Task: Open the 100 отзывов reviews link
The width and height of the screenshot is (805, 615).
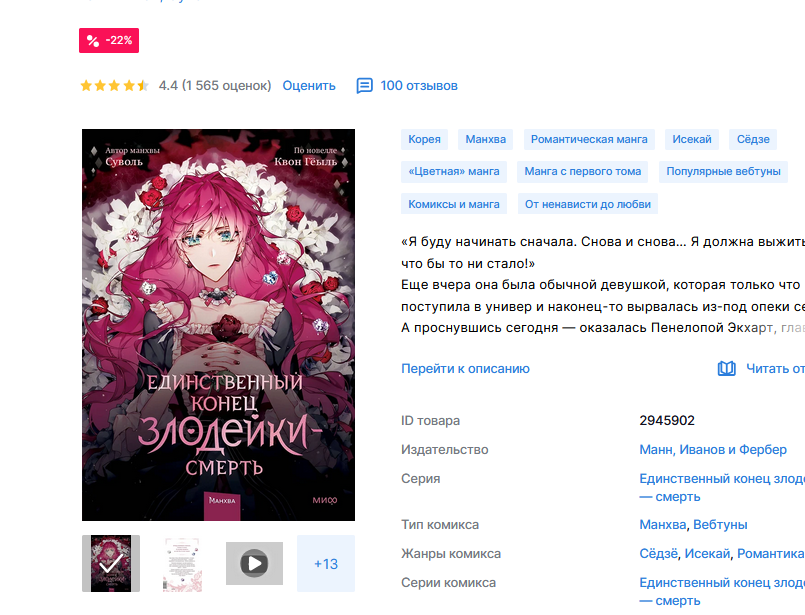Action: coord(419,86)
